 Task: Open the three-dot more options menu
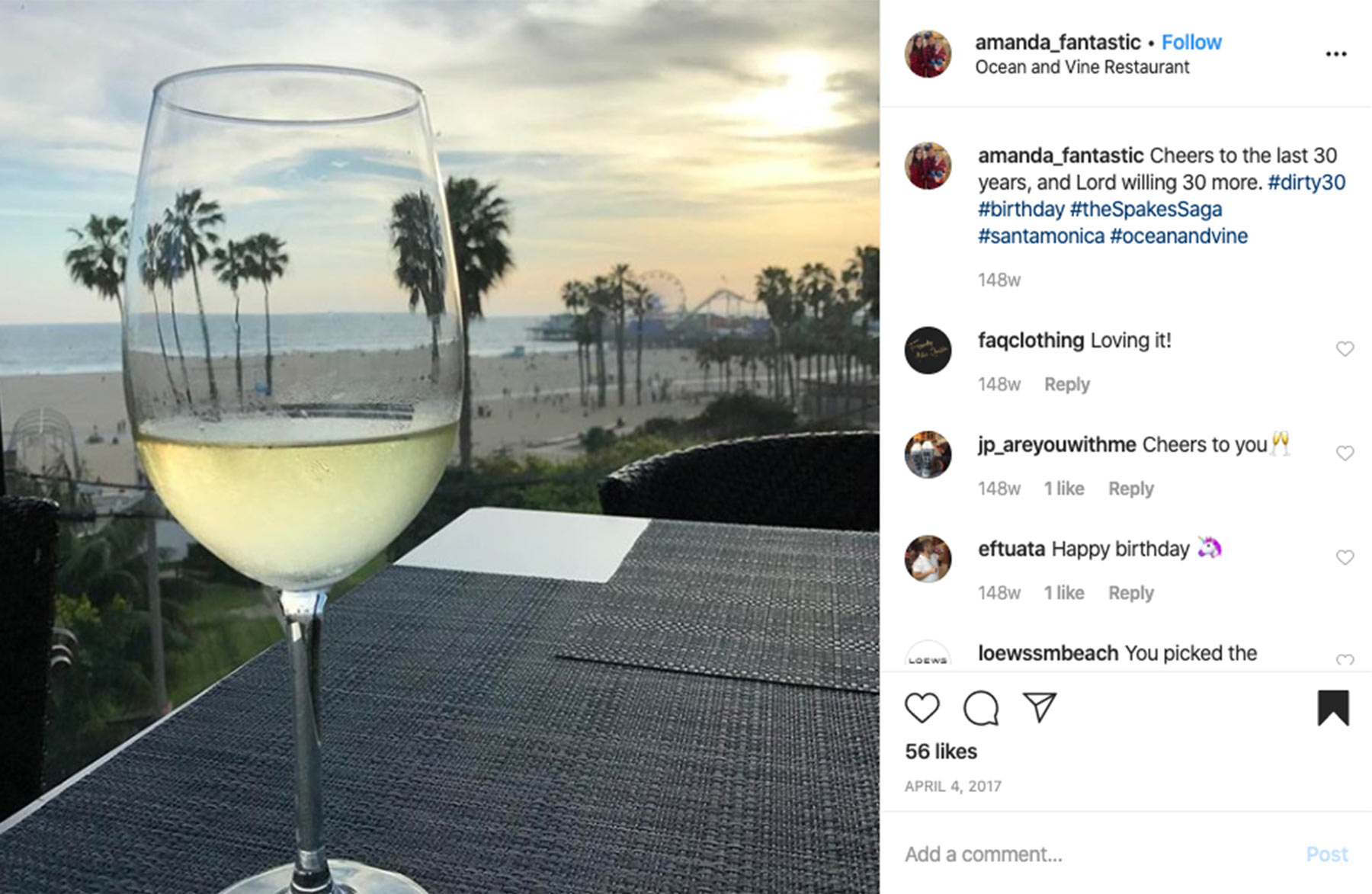click(1335, 54)
